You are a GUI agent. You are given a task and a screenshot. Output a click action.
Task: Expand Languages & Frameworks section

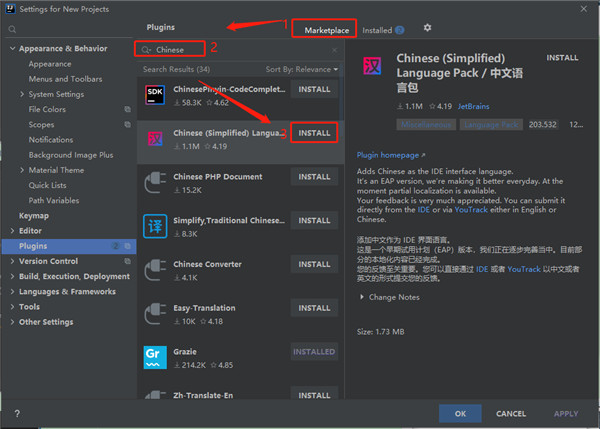click(12, 292)
